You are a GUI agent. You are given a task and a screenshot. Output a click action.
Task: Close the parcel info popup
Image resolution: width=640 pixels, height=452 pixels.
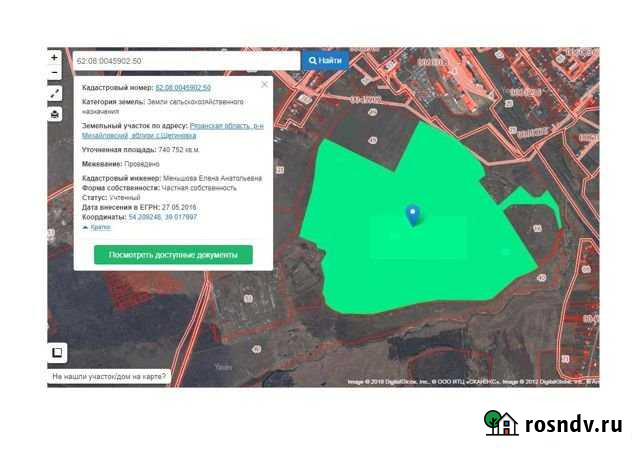(265, 85)
